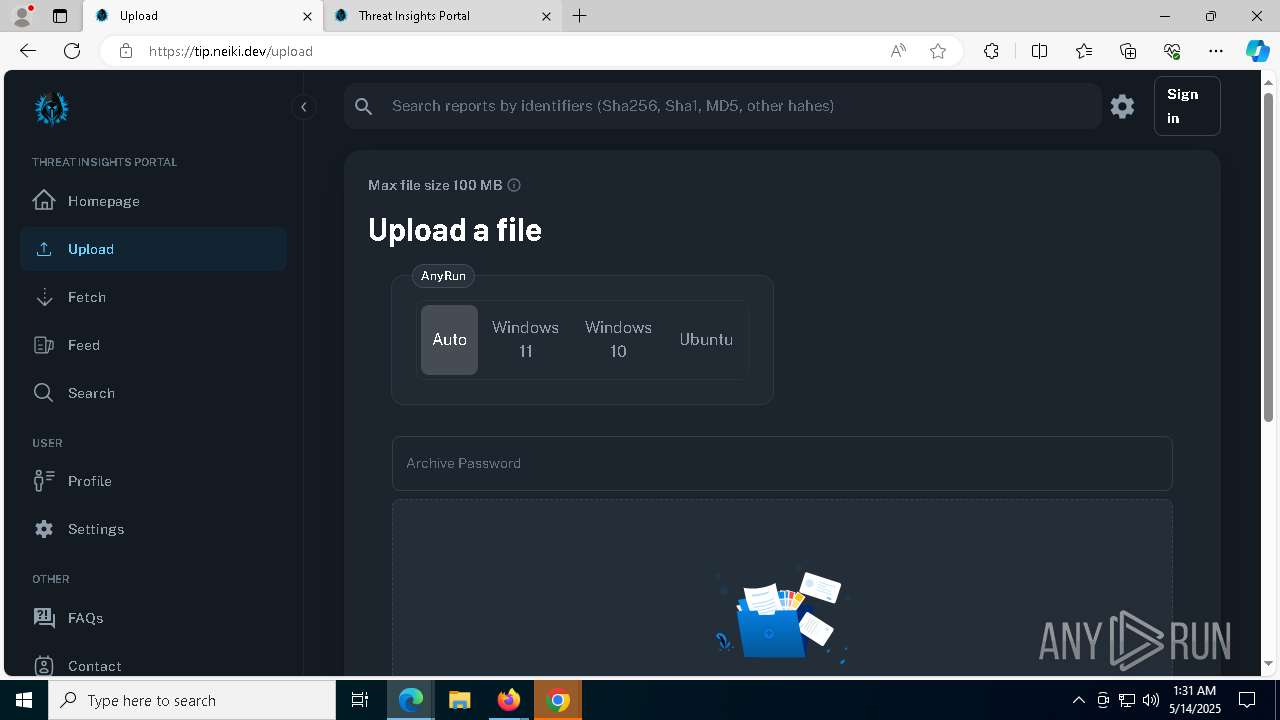Select the Auto environment option
The image size is (1280, 720).
[449, 340]
